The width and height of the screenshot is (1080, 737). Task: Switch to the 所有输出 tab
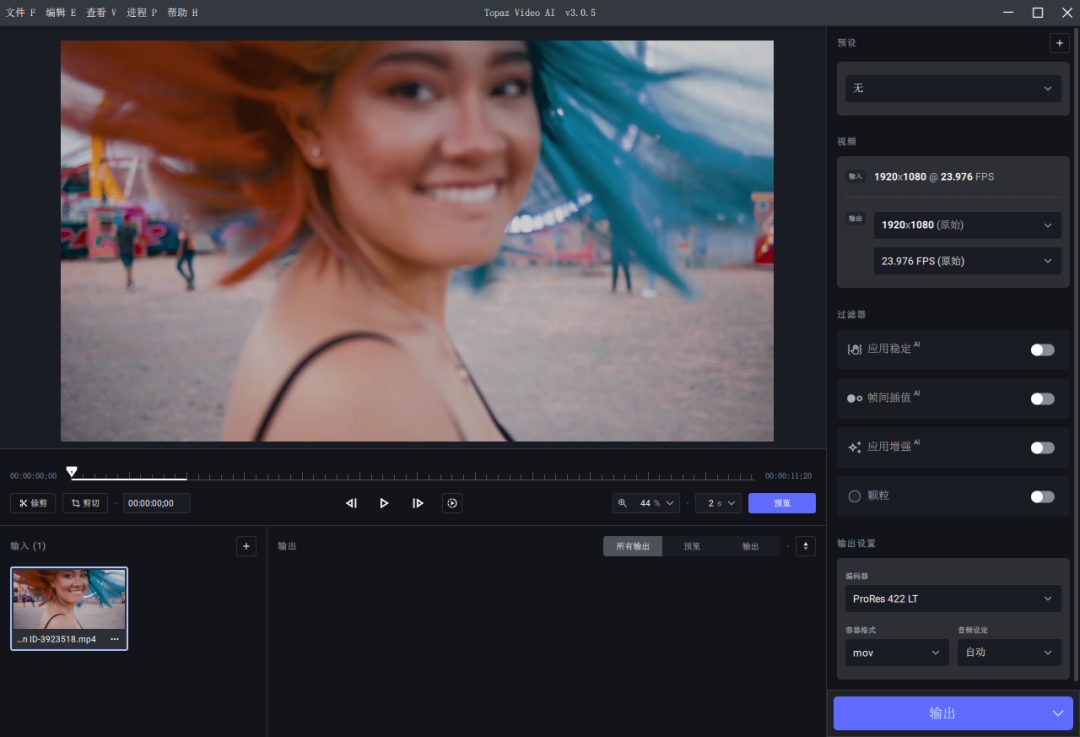(632, 546)
